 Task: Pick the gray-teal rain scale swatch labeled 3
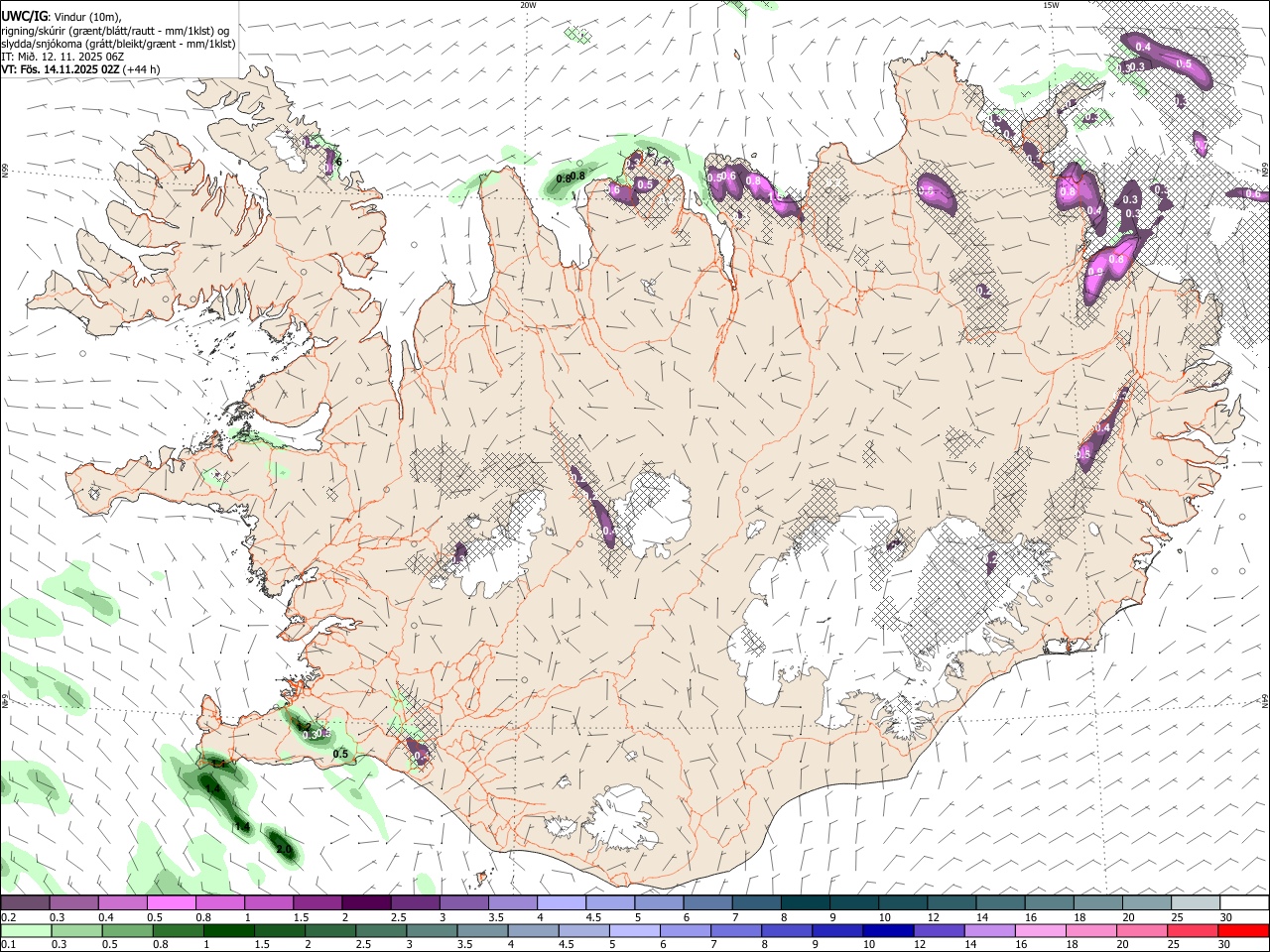click(430, 930)
